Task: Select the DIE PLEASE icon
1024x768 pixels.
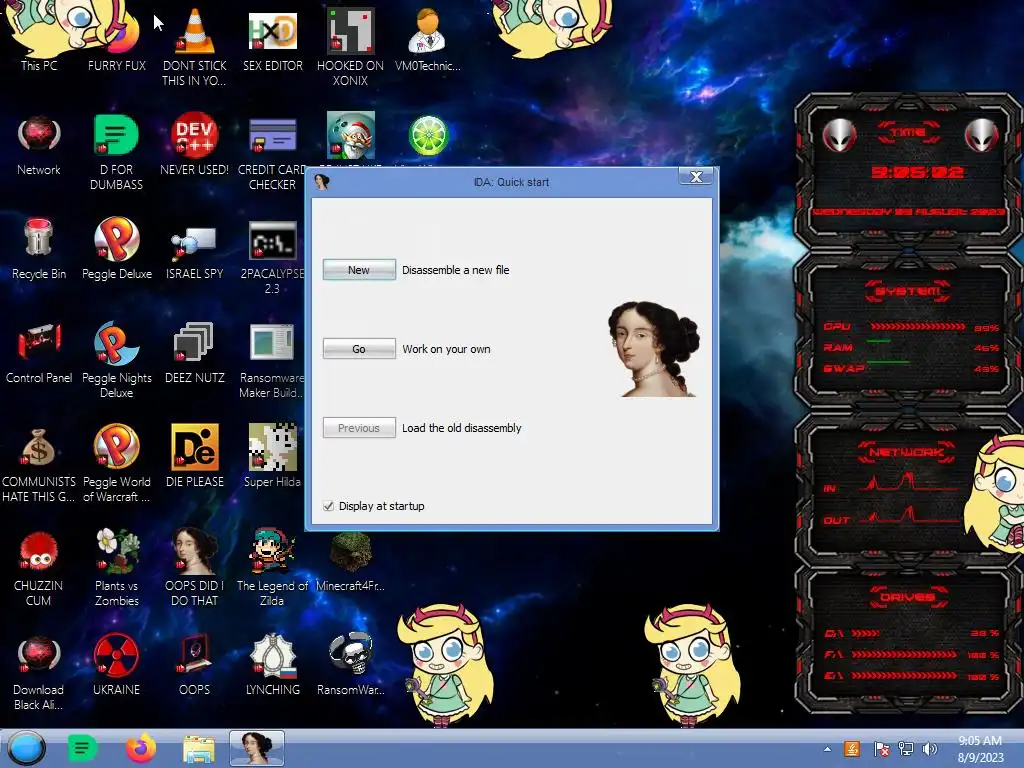Action: (195, 456)
